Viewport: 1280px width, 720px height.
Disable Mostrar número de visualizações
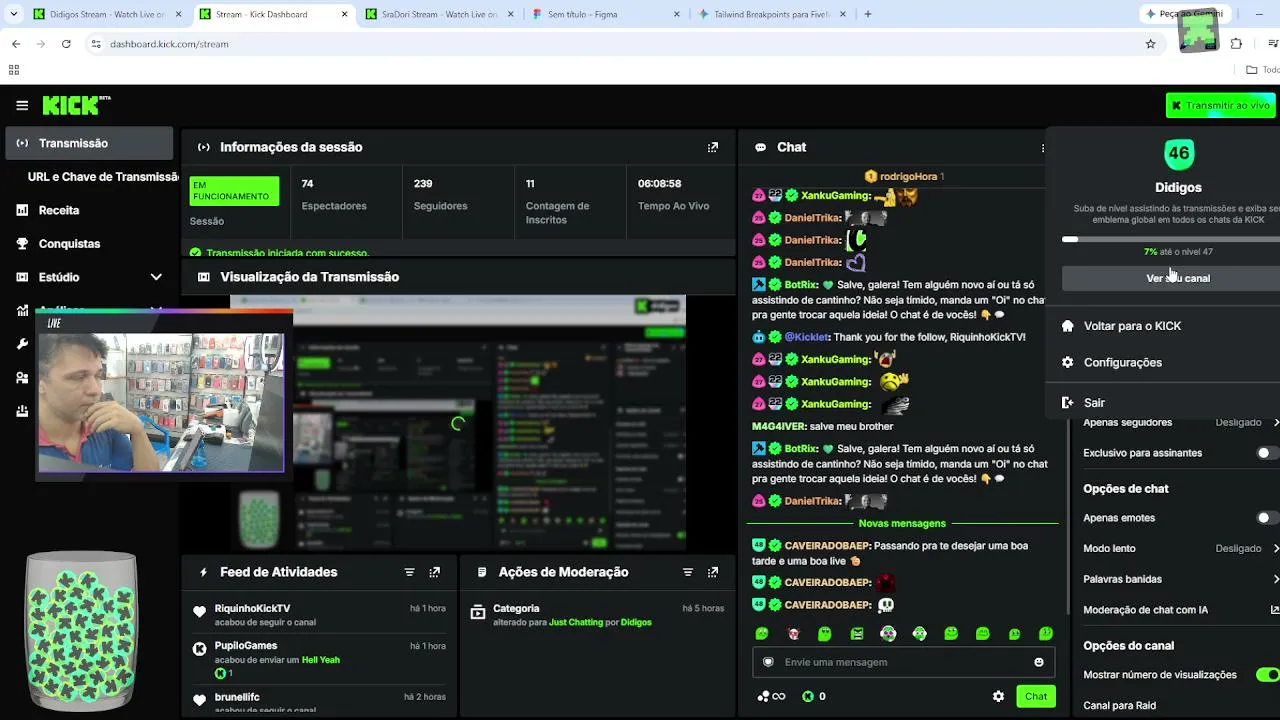pos(1268,675)
